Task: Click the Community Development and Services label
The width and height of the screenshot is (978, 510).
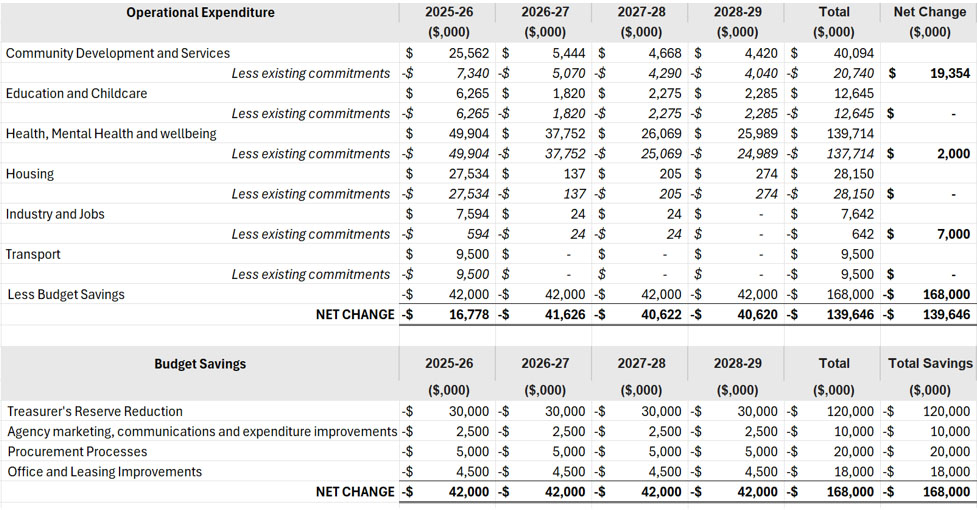Action: pyautogui.click(x=118, y=53)
